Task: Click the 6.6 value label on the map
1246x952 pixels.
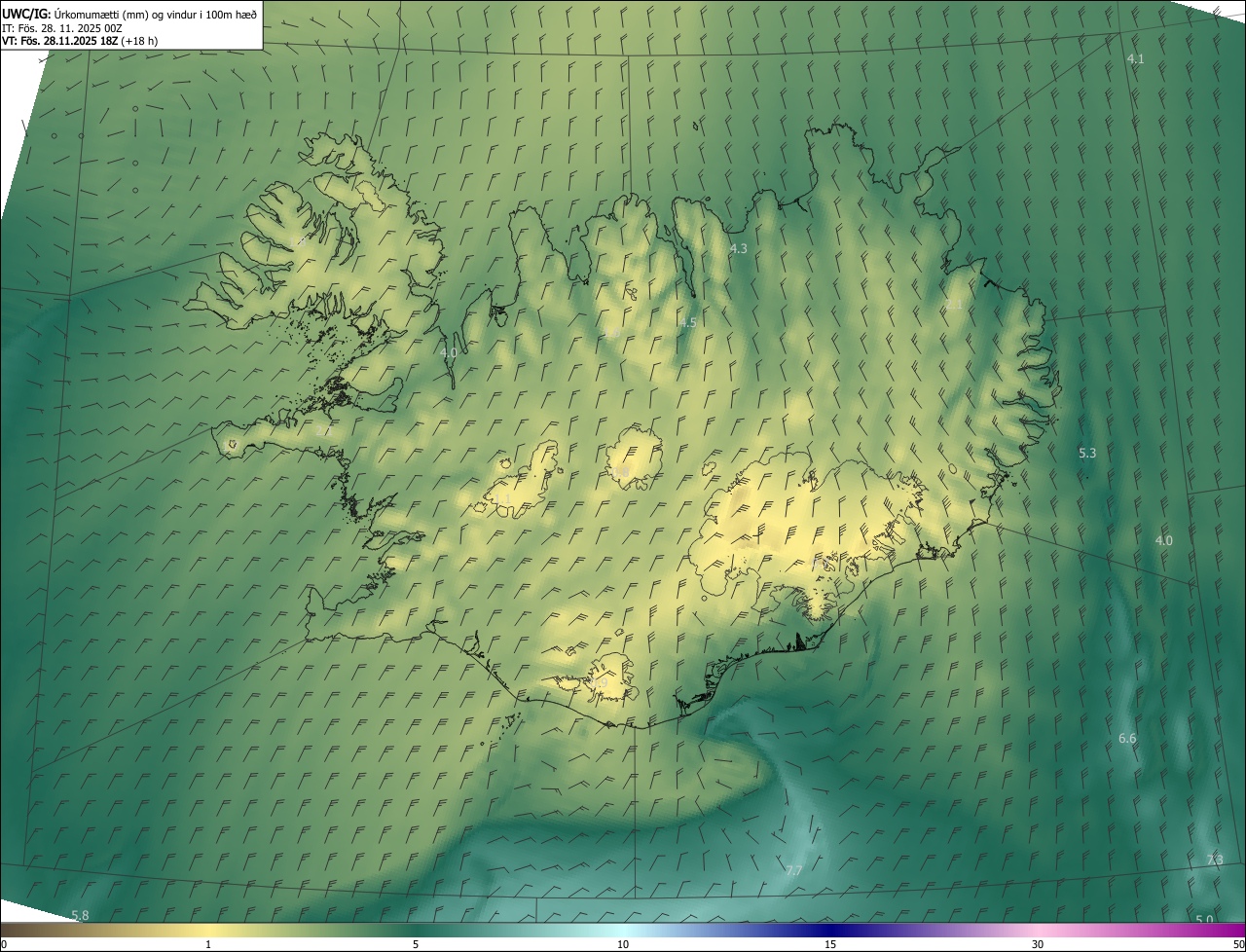Action: click(1127, 739)
